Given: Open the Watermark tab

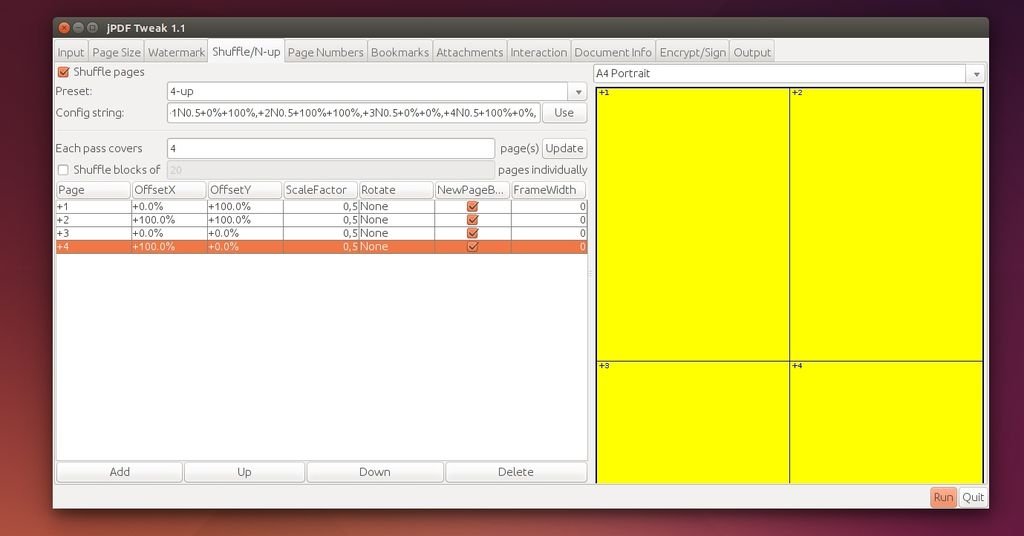Looking at the screenshot, I should 176,52.
